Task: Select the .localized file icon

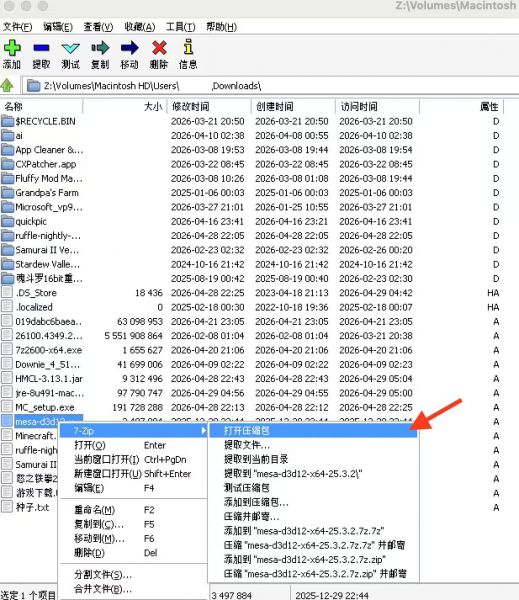Action: pos(7,307)
